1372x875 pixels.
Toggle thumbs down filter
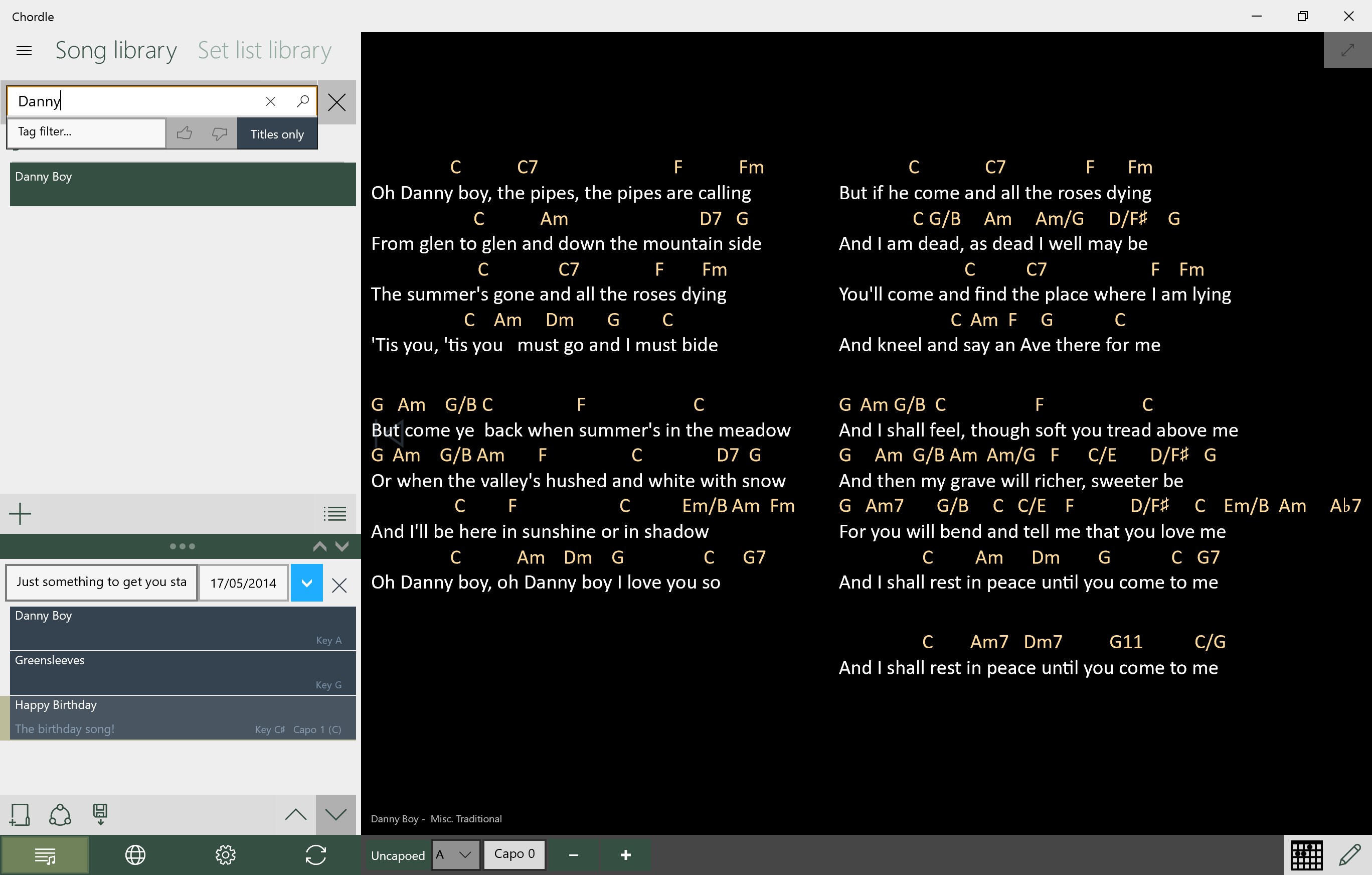pos(219,134)
